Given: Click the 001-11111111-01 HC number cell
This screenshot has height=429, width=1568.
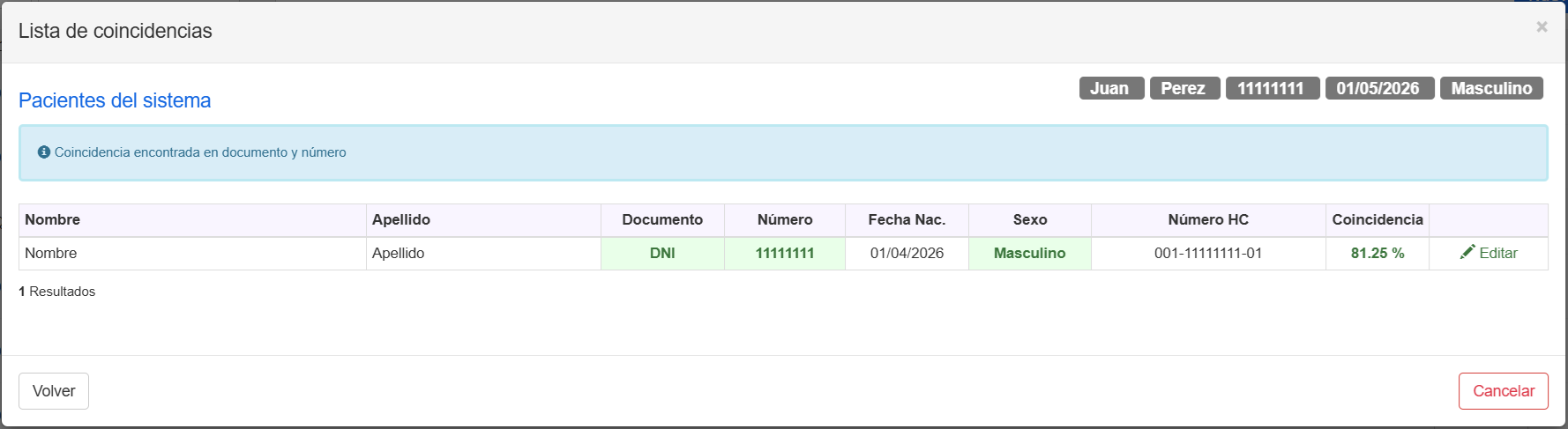Looking at the screenshot, I should [x=1208, y=254].
